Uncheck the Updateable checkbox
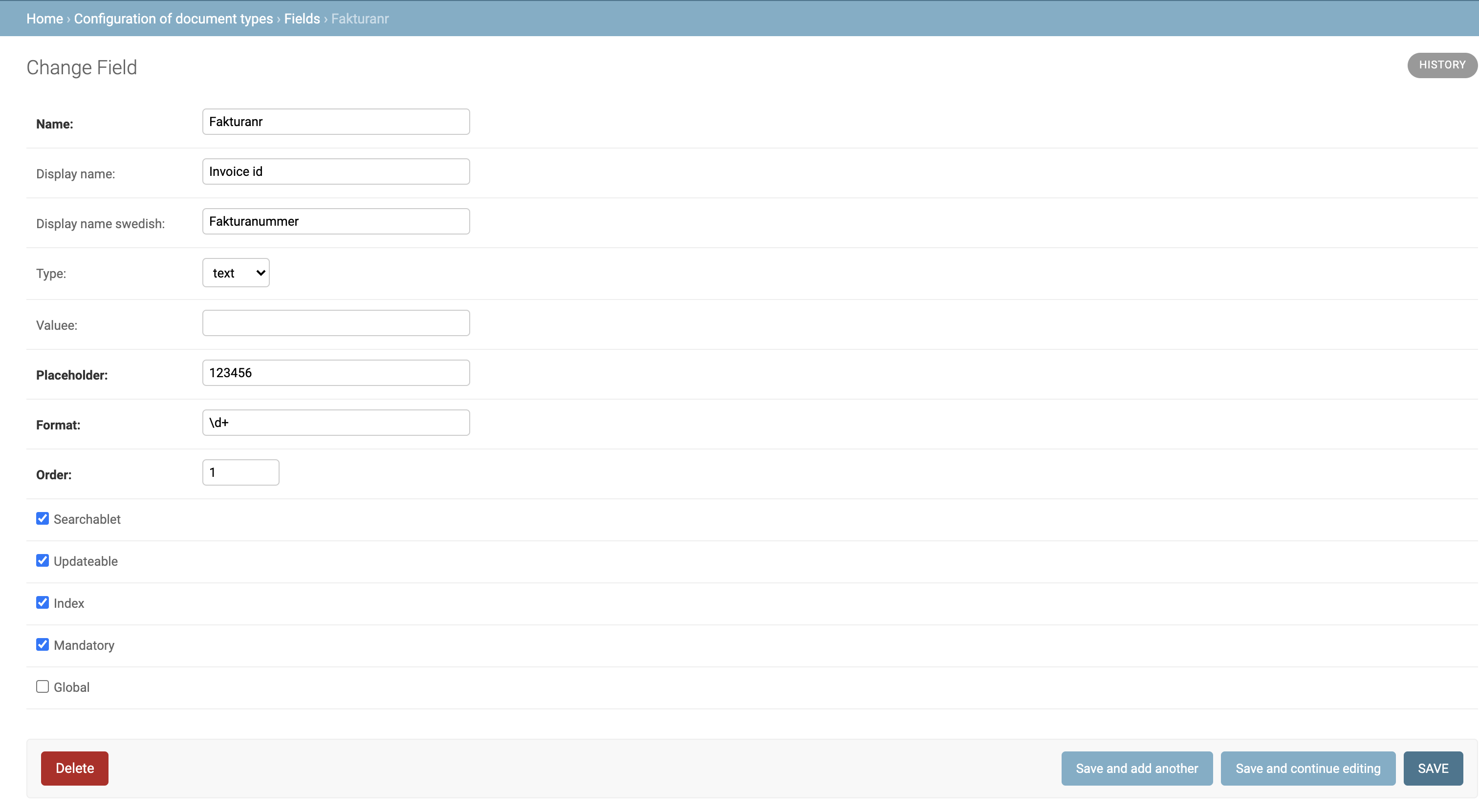Viewport: 1479px width, 812px height. coord(43,561)
